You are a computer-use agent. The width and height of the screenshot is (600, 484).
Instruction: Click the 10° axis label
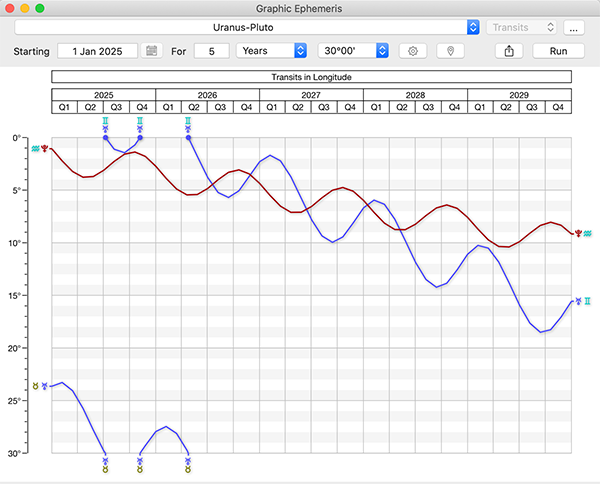[15, 243]
